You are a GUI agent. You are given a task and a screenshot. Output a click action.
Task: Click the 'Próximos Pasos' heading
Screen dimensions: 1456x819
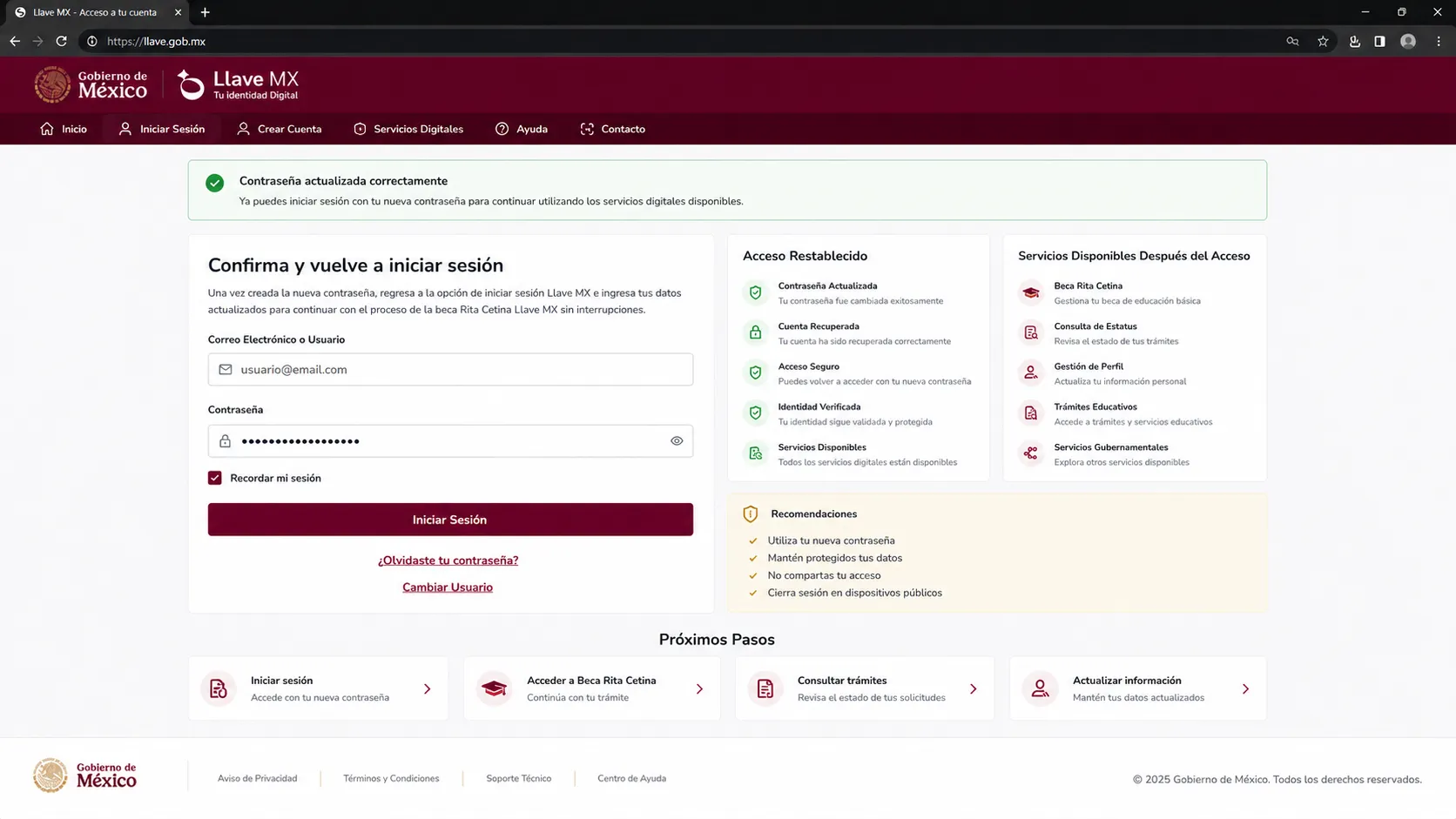[717, 640]
